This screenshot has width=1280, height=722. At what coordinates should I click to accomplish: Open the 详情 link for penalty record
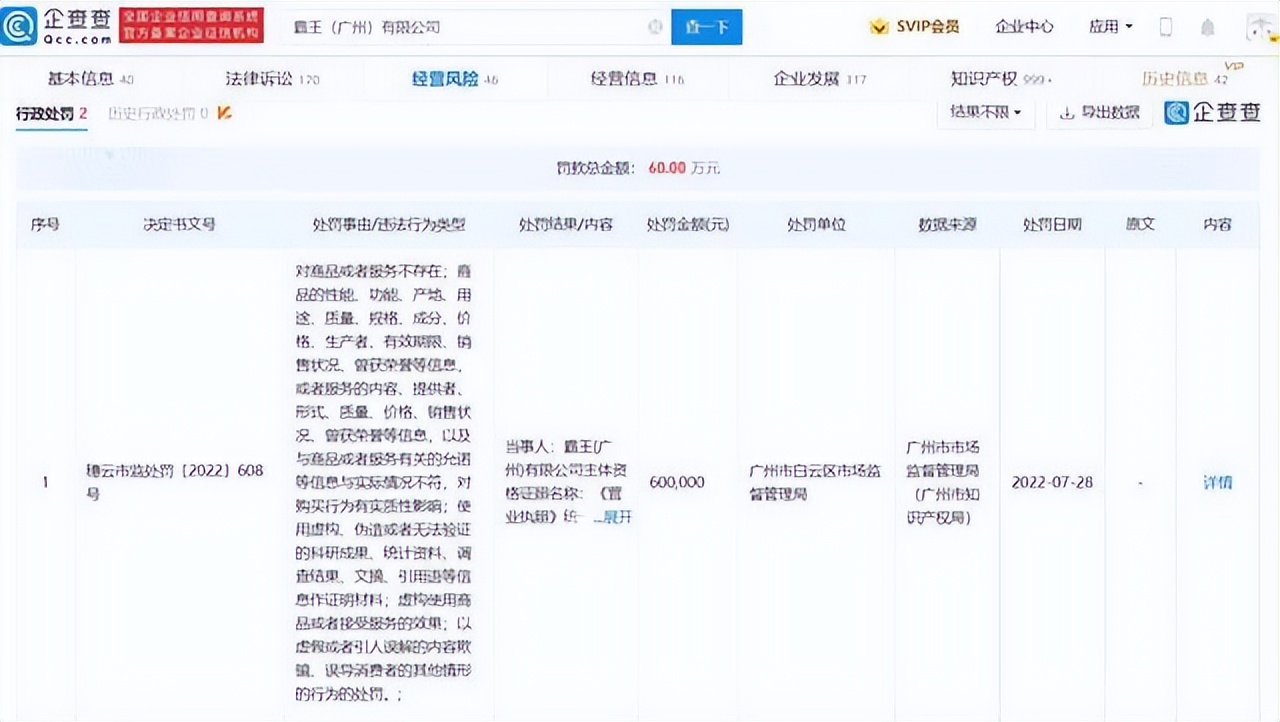point(1217,482)
